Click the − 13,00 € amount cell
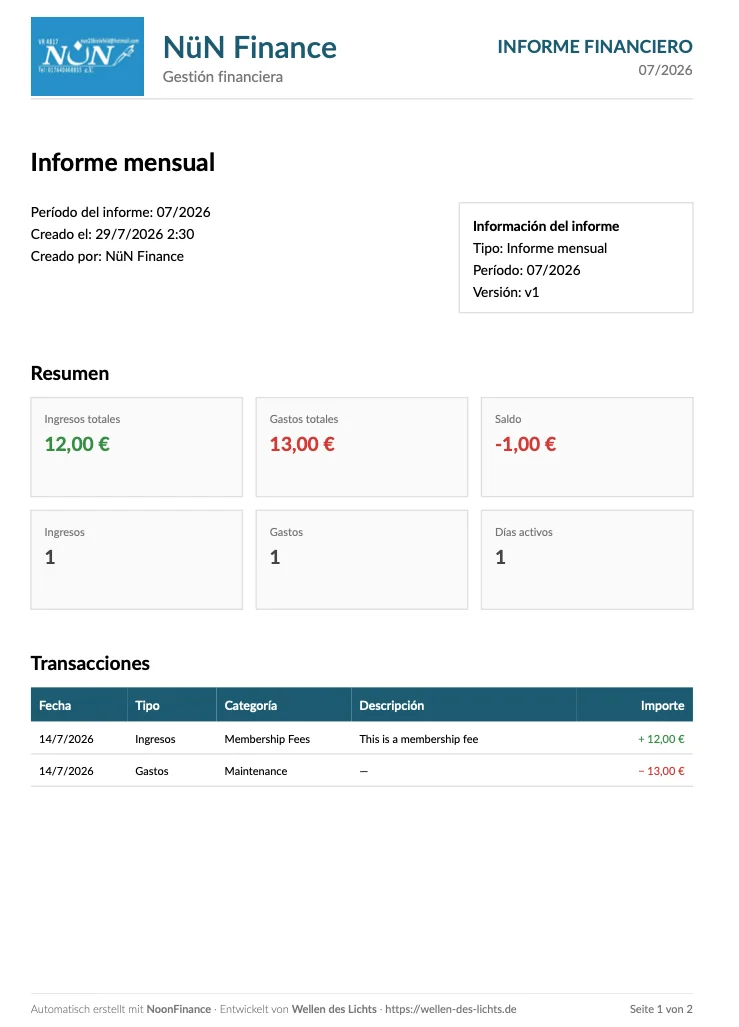This screenshot has width=739, height=1027. pyautogui.click(x=661, y=771)
